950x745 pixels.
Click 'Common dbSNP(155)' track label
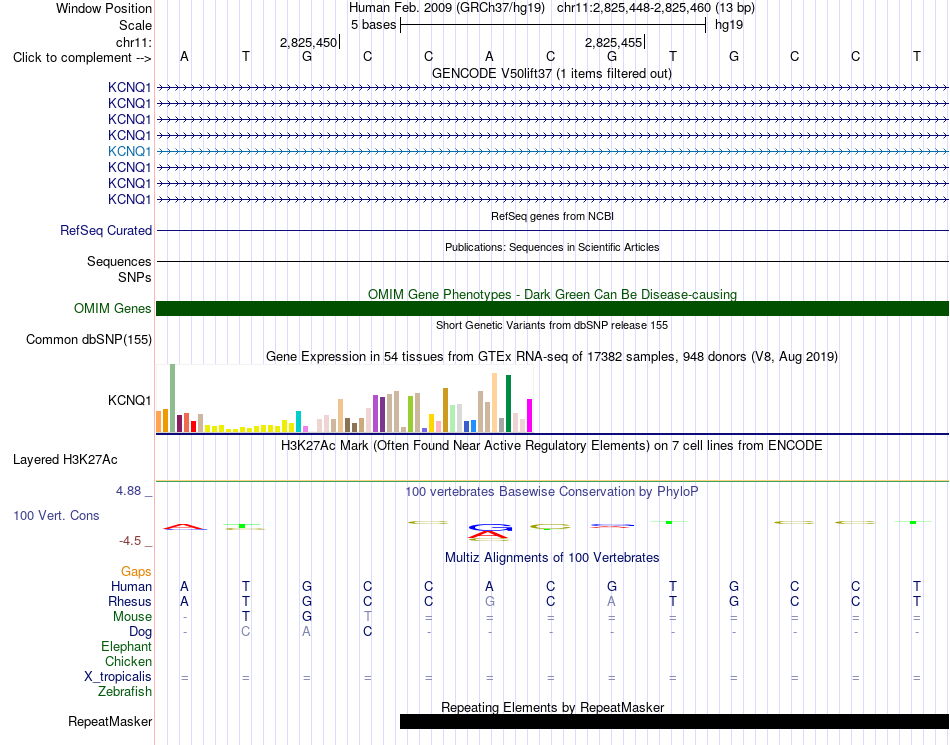coord(89,340)
